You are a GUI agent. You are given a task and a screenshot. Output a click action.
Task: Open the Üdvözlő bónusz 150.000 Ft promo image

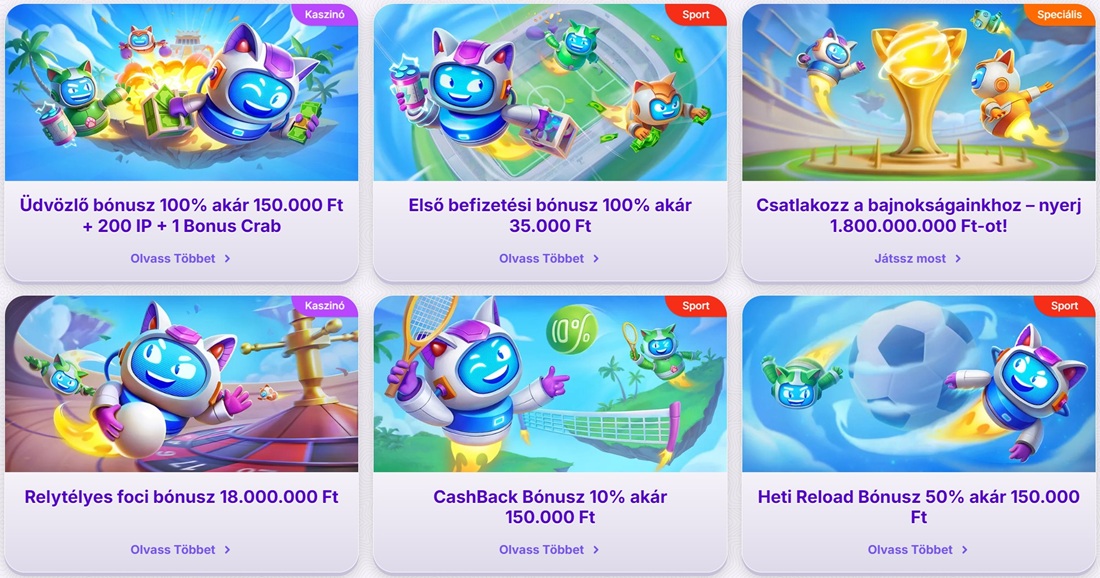[x=181, y=93]
